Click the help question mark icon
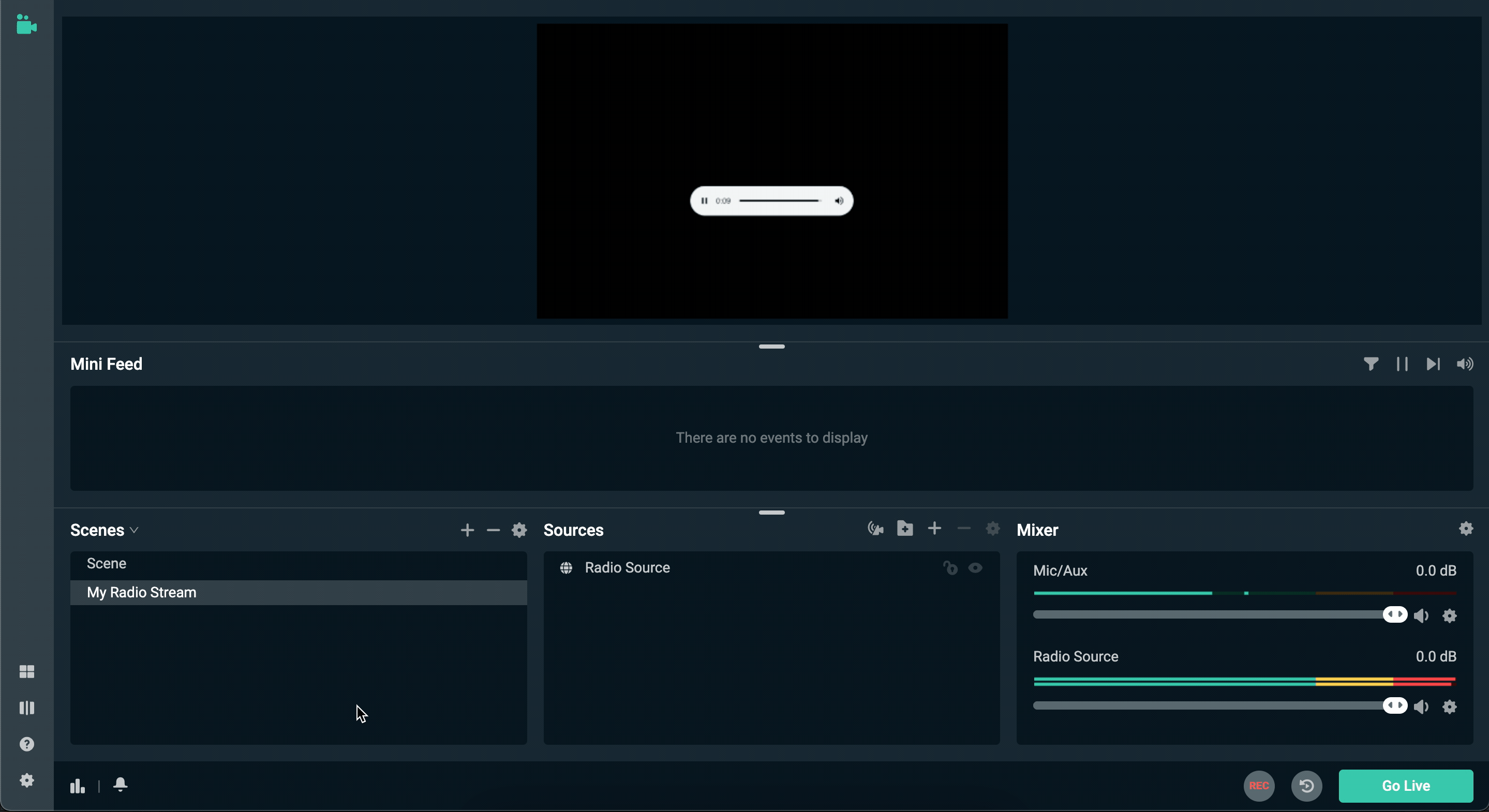The height and width of the screenshot is (812, 1489). pyautogui.click(x=26, y=744)
